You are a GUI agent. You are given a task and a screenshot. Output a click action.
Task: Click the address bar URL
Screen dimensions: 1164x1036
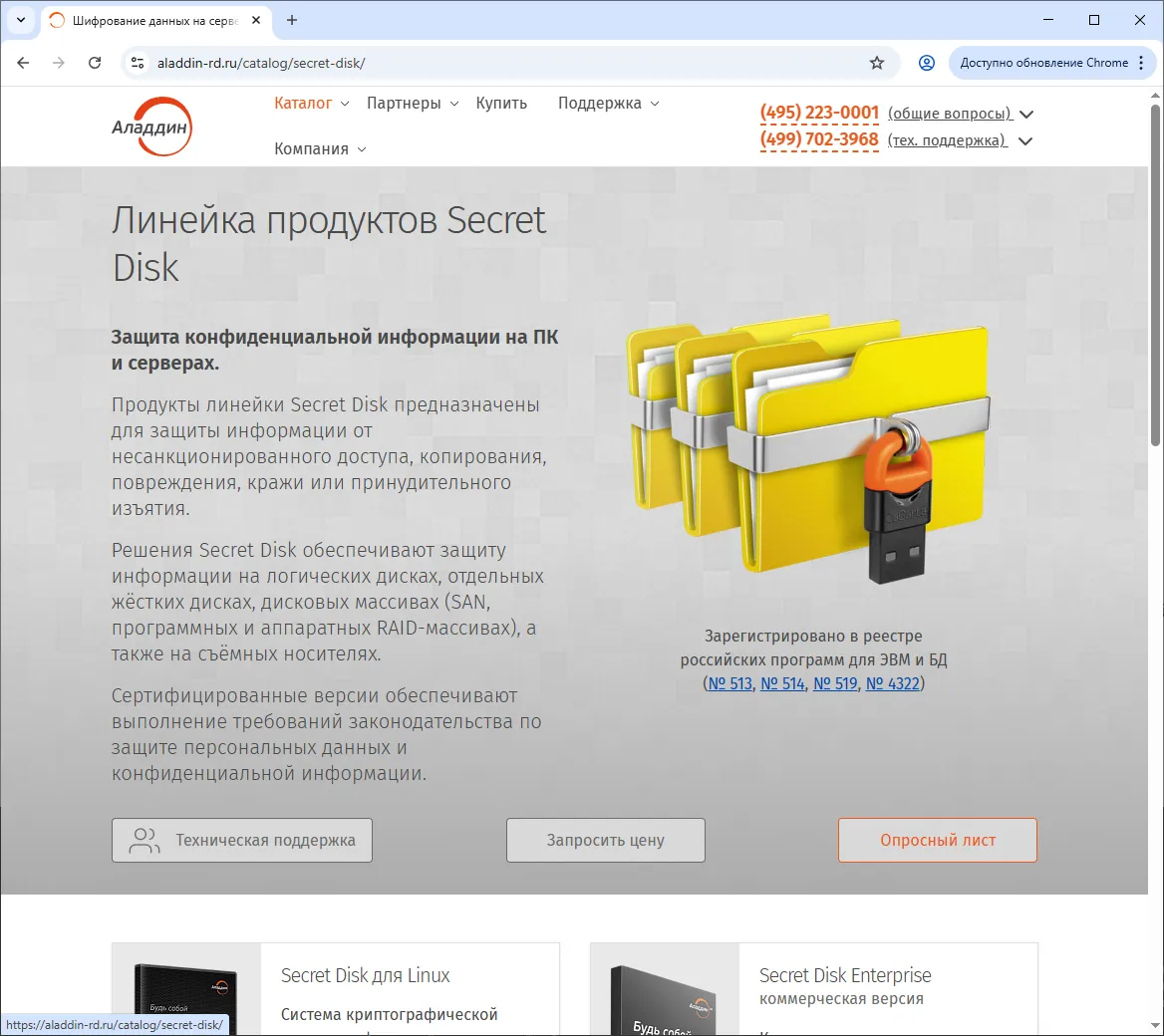[261, 63]
